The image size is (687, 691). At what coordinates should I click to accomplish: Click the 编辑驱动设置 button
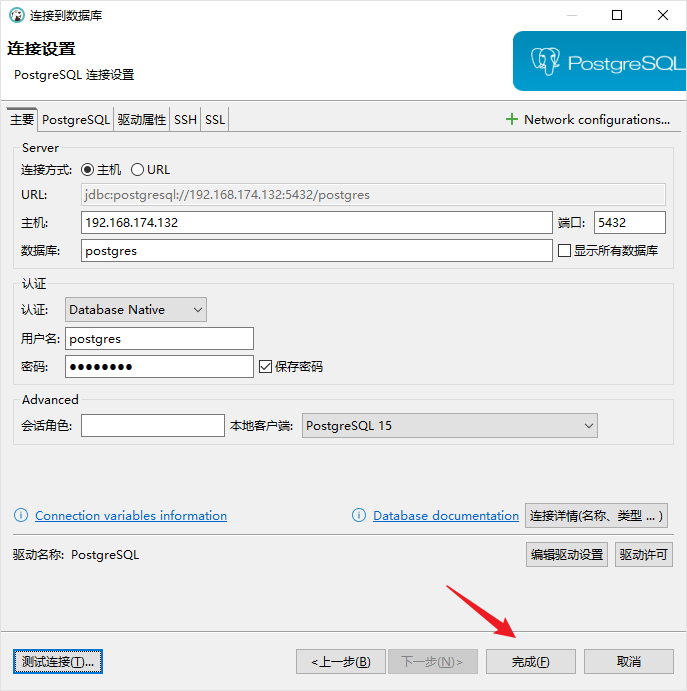[566, 554]
